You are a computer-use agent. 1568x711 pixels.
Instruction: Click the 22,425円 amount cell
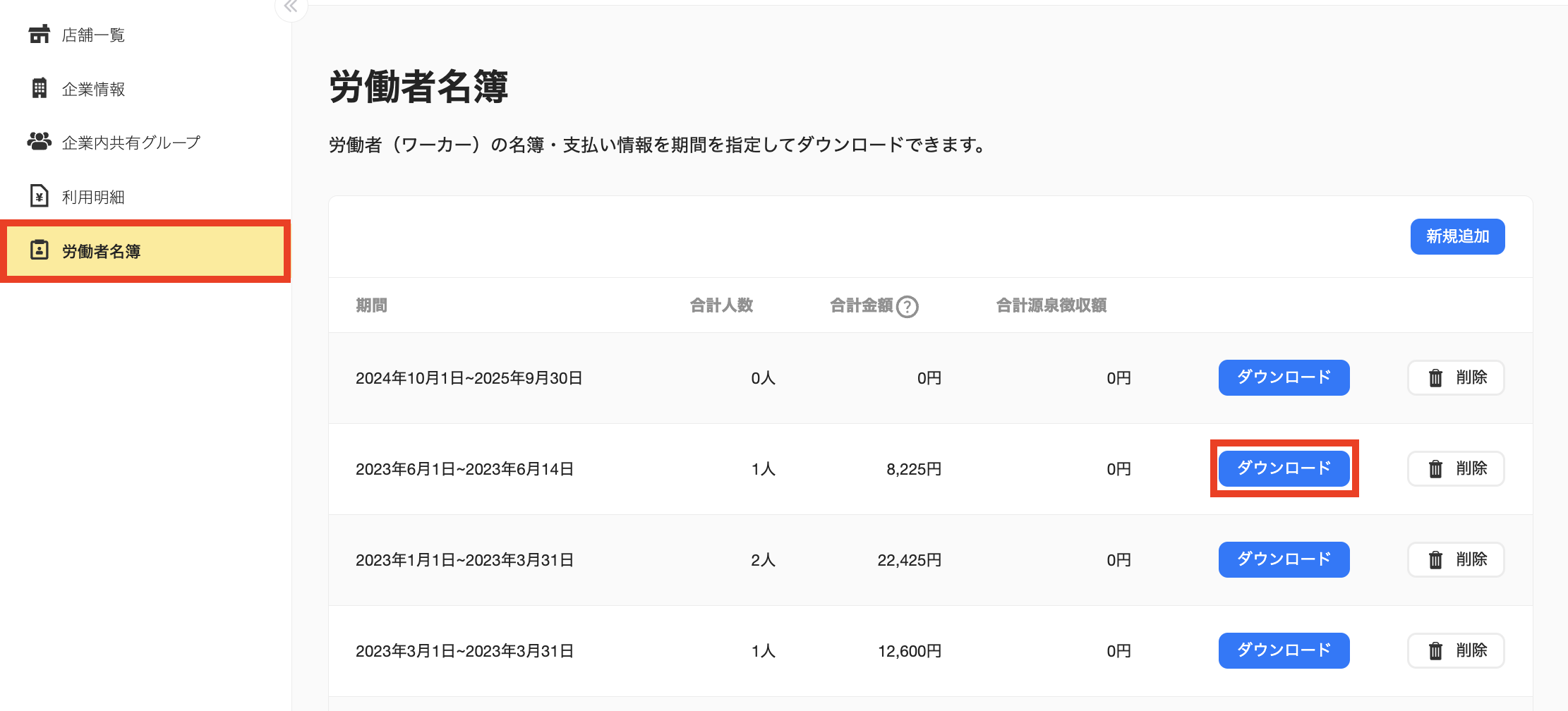910,560
